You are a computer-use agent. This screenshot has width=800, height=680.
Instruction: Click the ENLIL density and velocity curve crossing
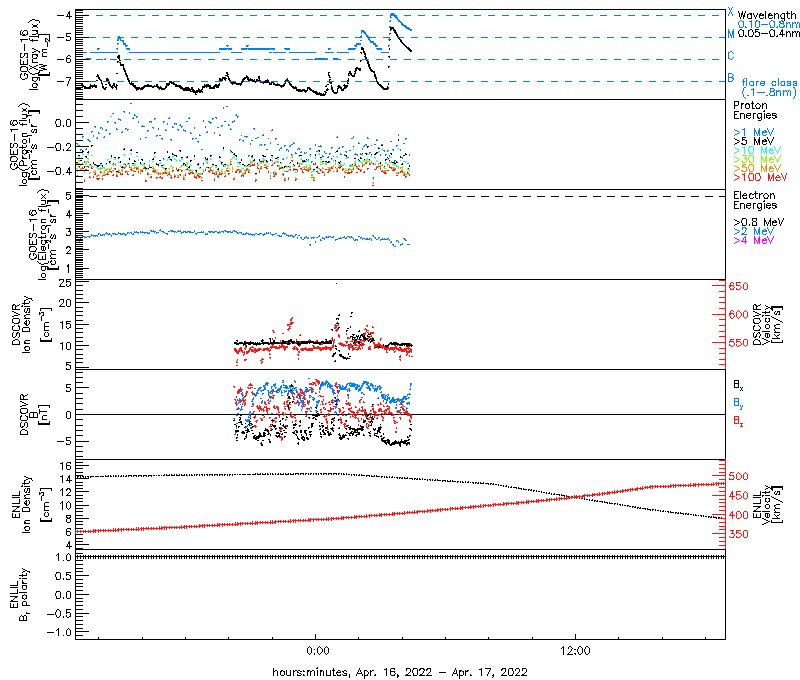[x=576, y=497]
